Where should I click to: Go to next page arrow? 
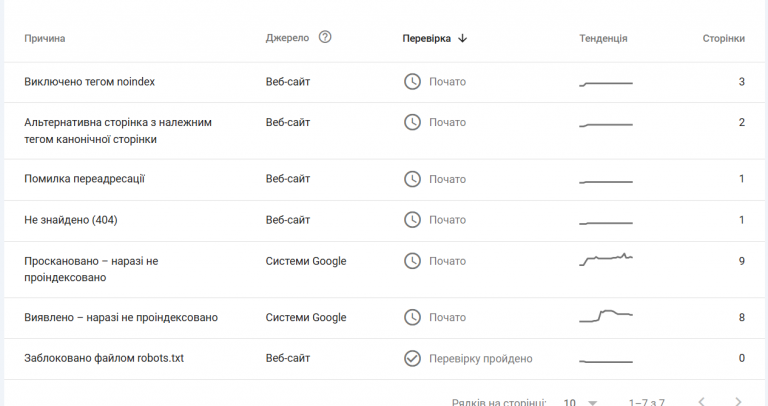coord(738,402)
